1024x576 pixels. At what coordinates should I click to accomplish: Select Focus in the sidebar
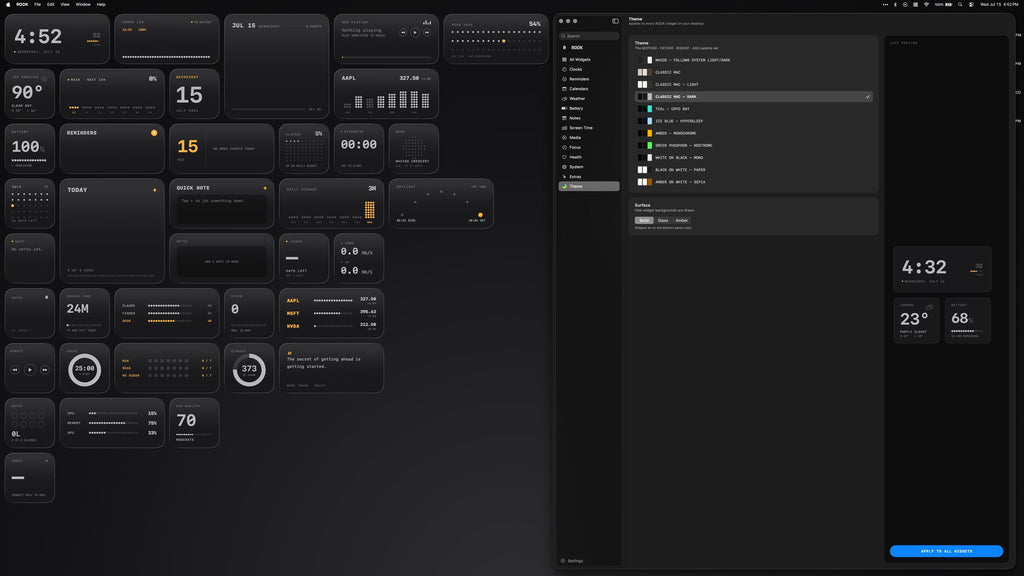tap(588, 148)
